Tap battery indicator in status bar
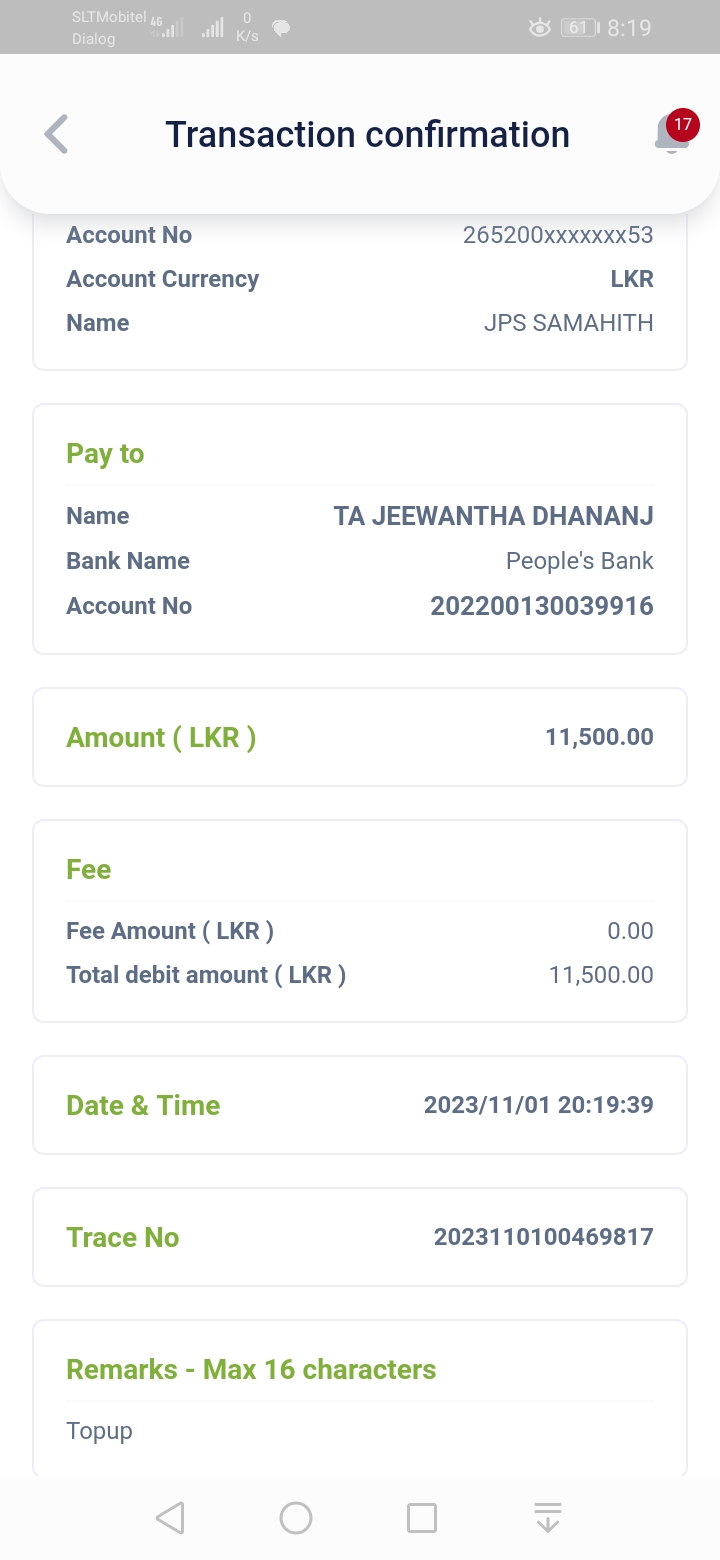720x1560 pixels. click(x=579, y=28)
